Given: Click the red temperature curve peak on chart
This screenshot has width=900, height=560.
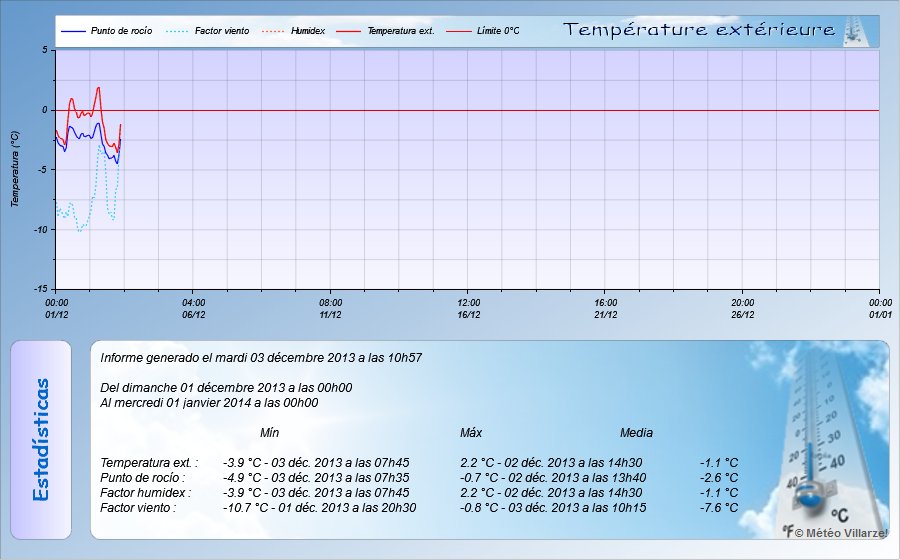Looking at the screenshot, I should coord(98,88).
